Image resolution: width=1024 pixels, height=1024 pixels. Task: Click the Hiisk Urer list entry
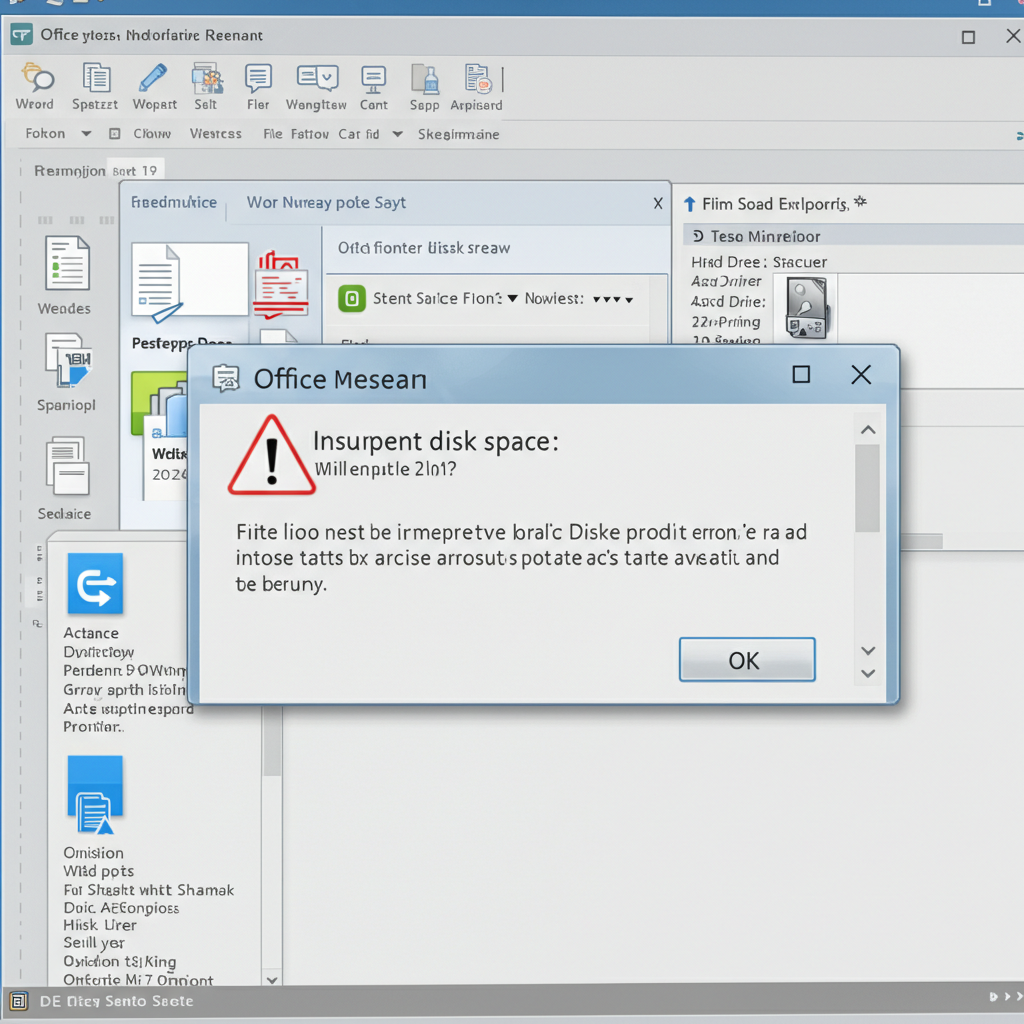[x=100, y=925]
